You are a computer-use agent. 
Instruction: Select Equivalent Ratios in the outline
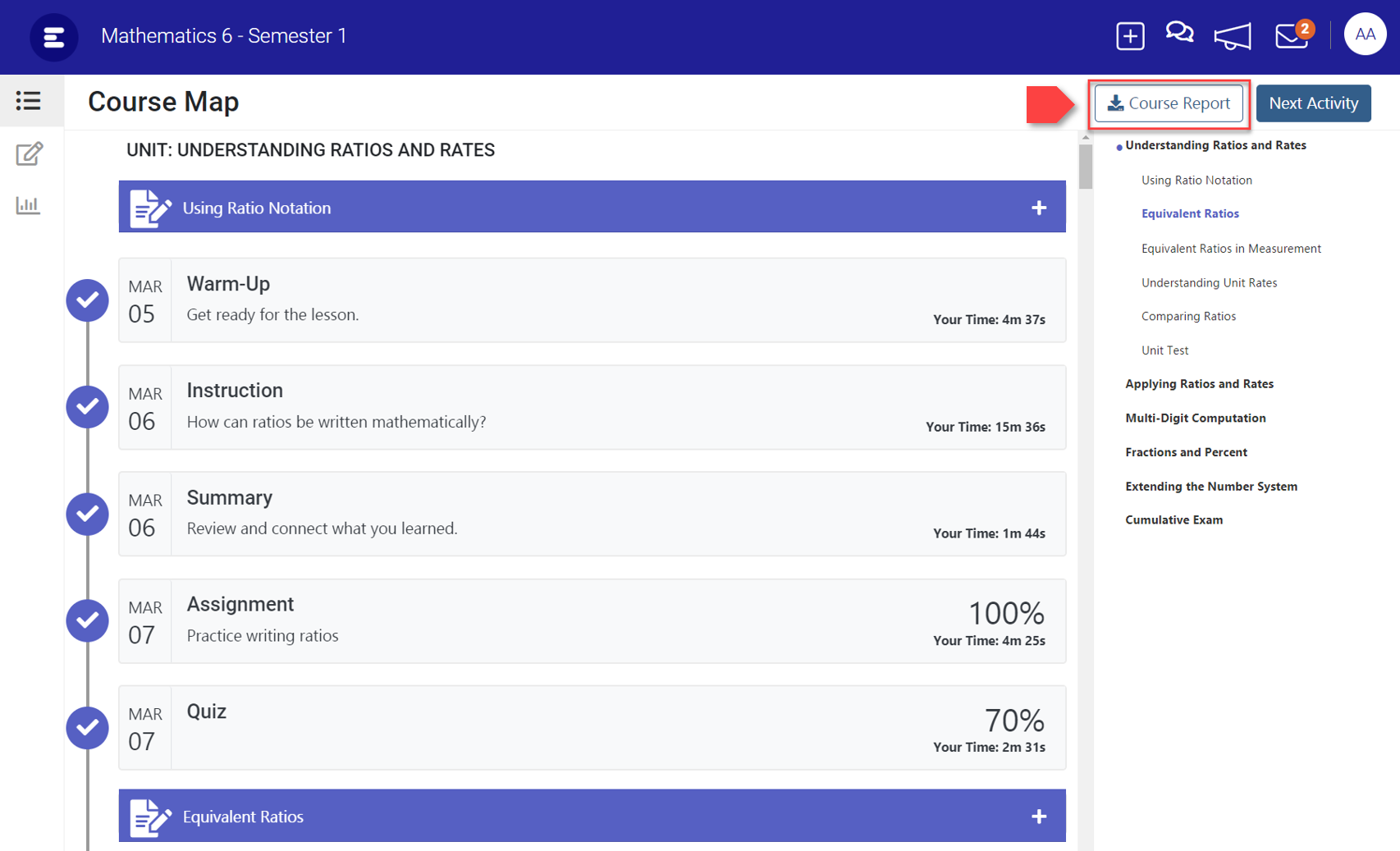tap(1190, 213)
